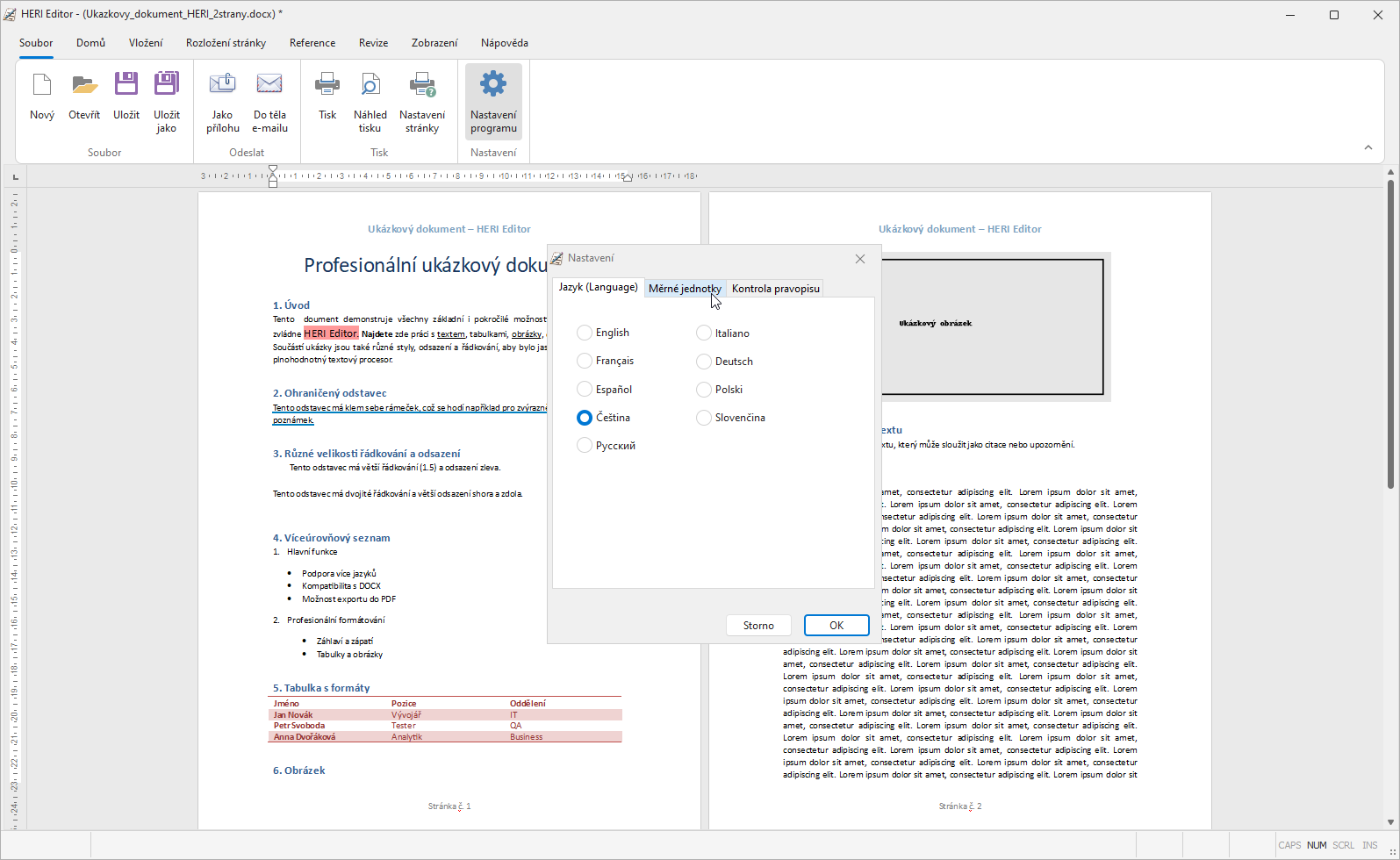Send document via Jako přílohu icon

tap(222, 85)
